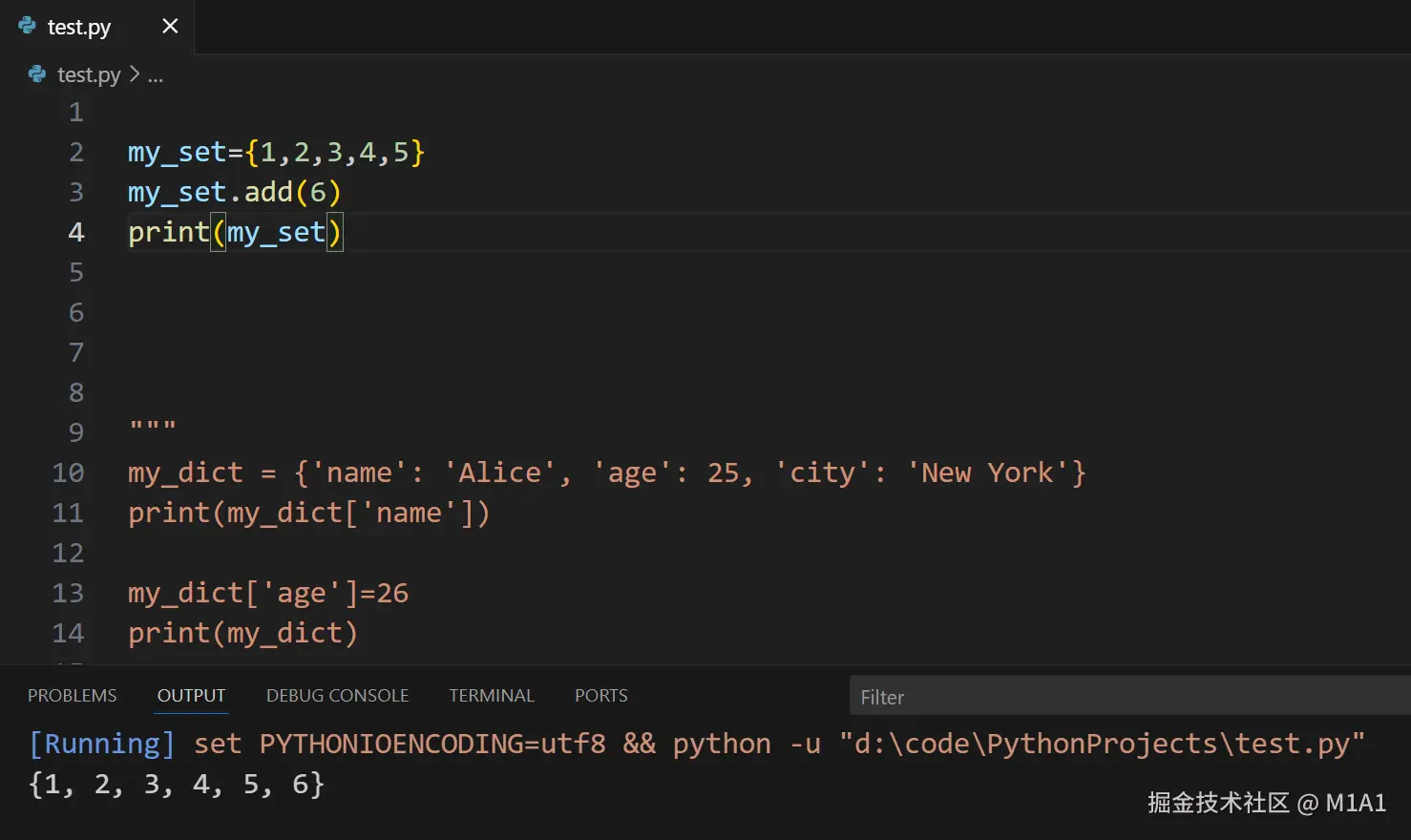Image resolution: width=1411 pixels, height=840 pixels.
Task: Go to the PORTS panel tab
Action: tap(600, 696)
